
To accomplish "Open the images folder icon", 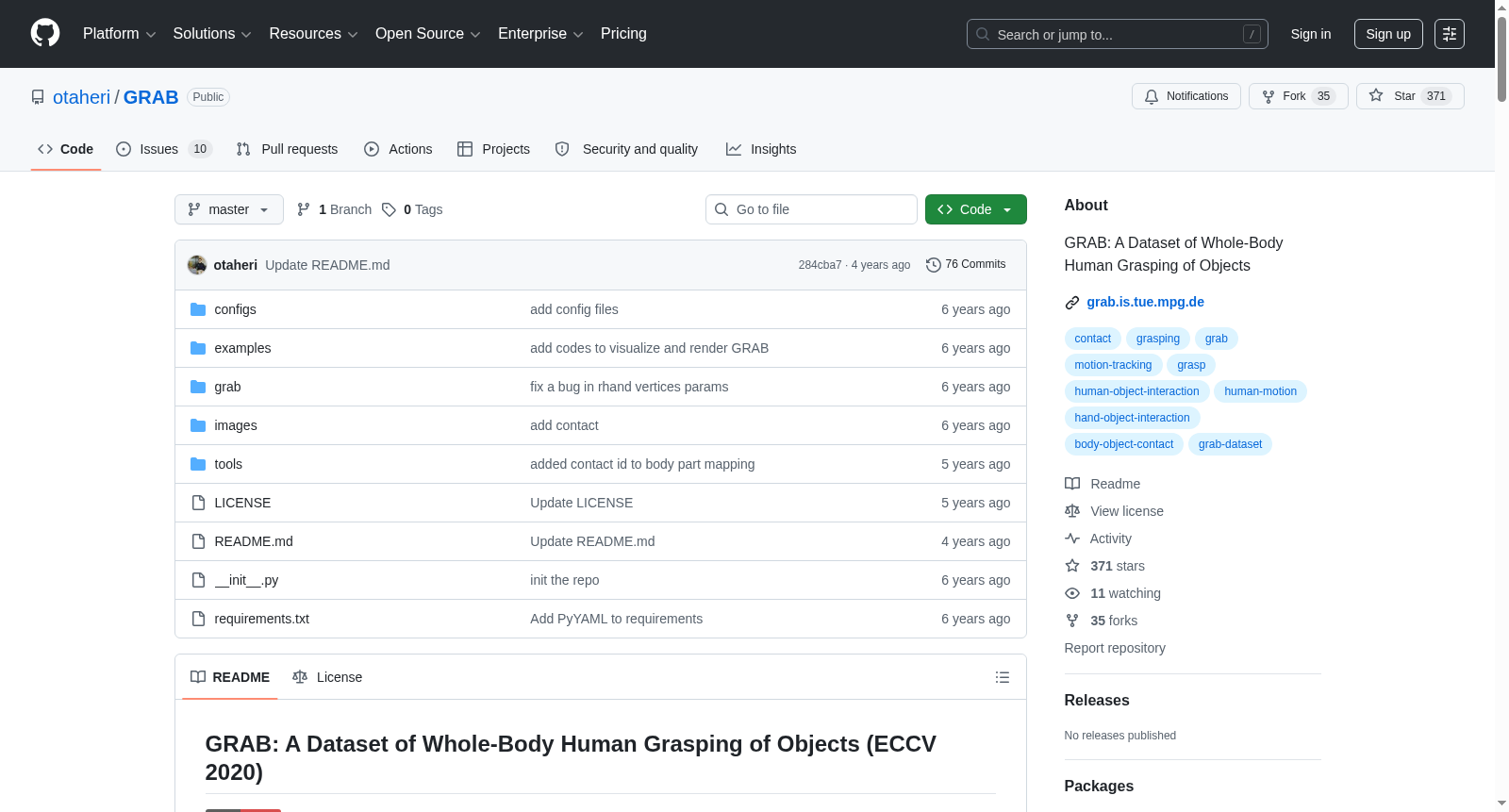I will point(198,425).
